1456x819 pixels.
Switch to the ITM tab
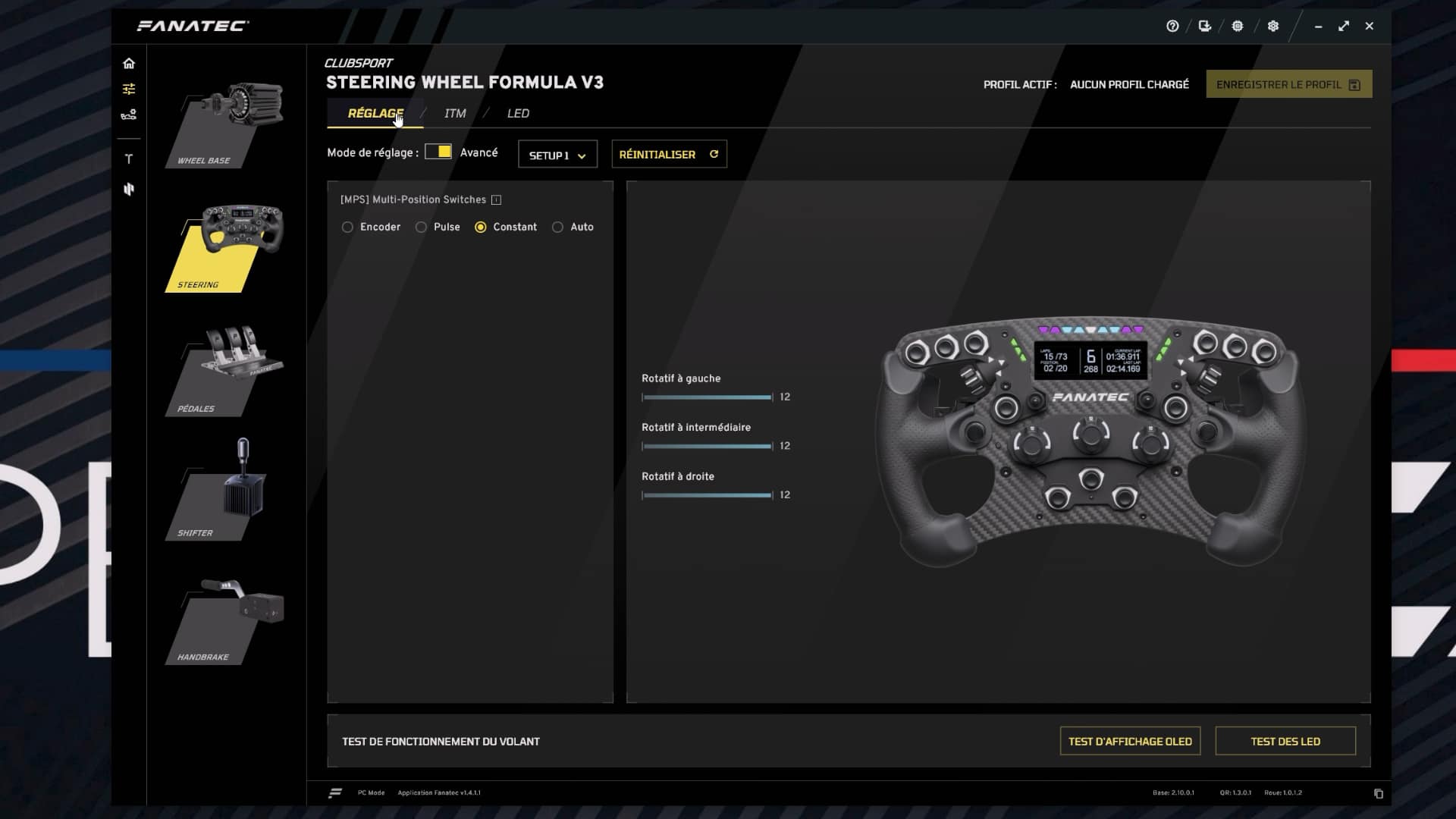click(454, 113)
